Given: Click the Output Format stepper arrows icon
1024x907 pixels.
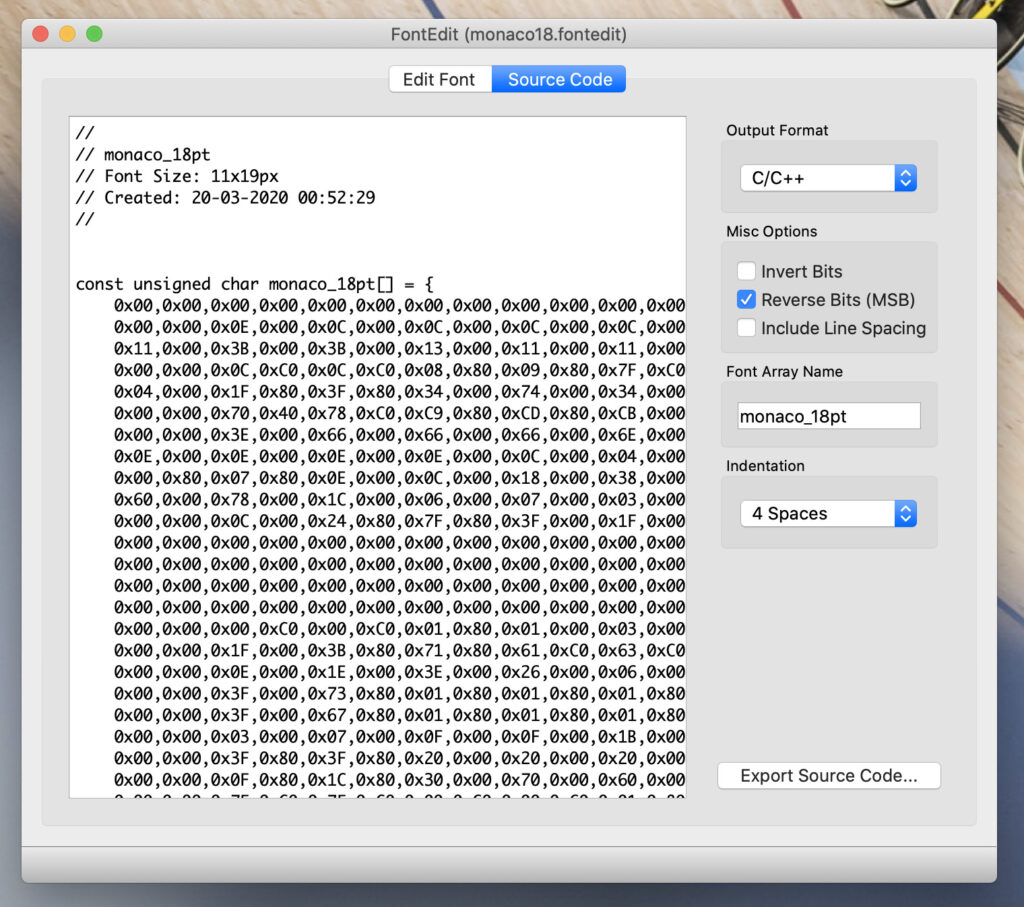Looking at the screenshot, I should point(905,177).
